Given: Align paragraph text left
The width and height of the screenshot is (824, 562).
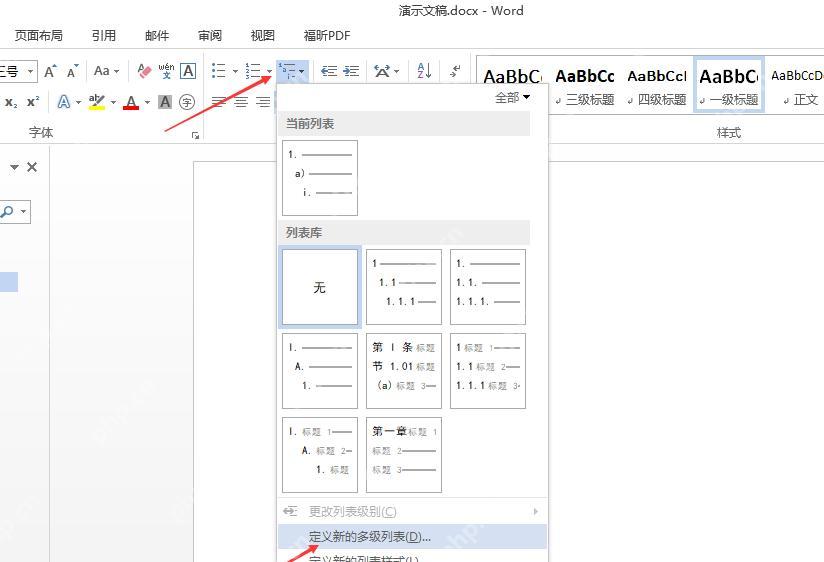Looking at the screenshot, I should pyautogui.click(x=219, y=101).
